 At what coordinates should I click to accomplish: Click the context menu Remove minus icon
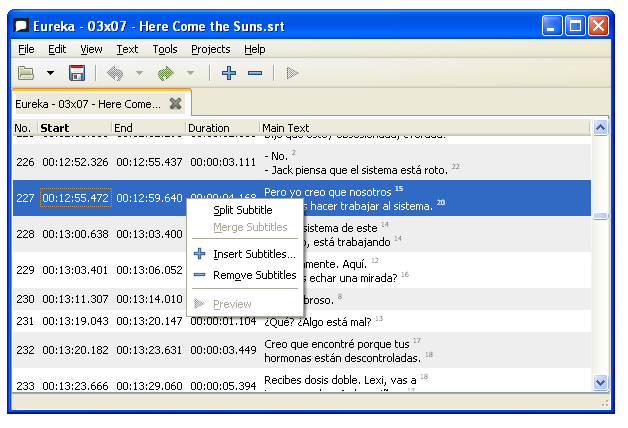click(199, 275)
